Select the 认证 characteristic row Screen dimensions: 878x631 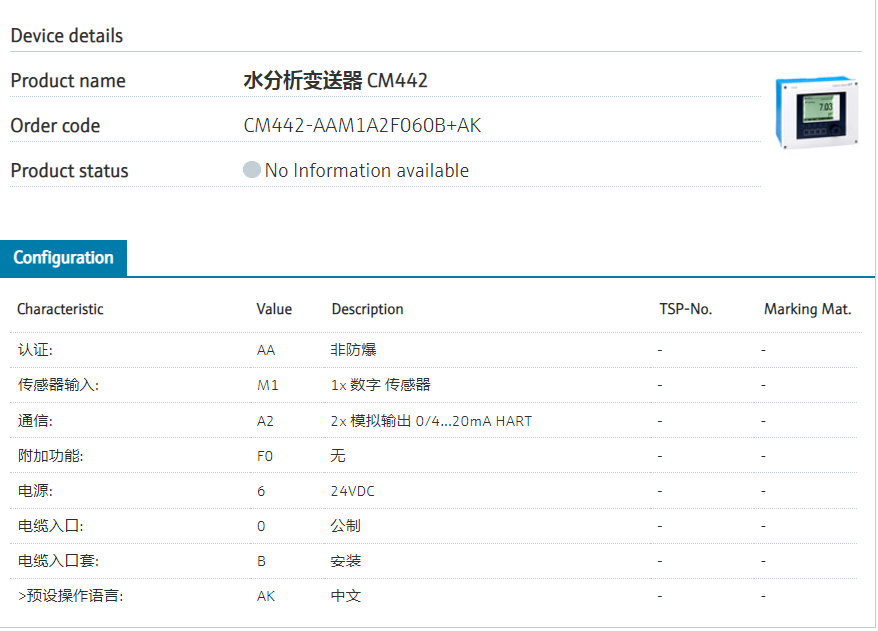(35, 350)
